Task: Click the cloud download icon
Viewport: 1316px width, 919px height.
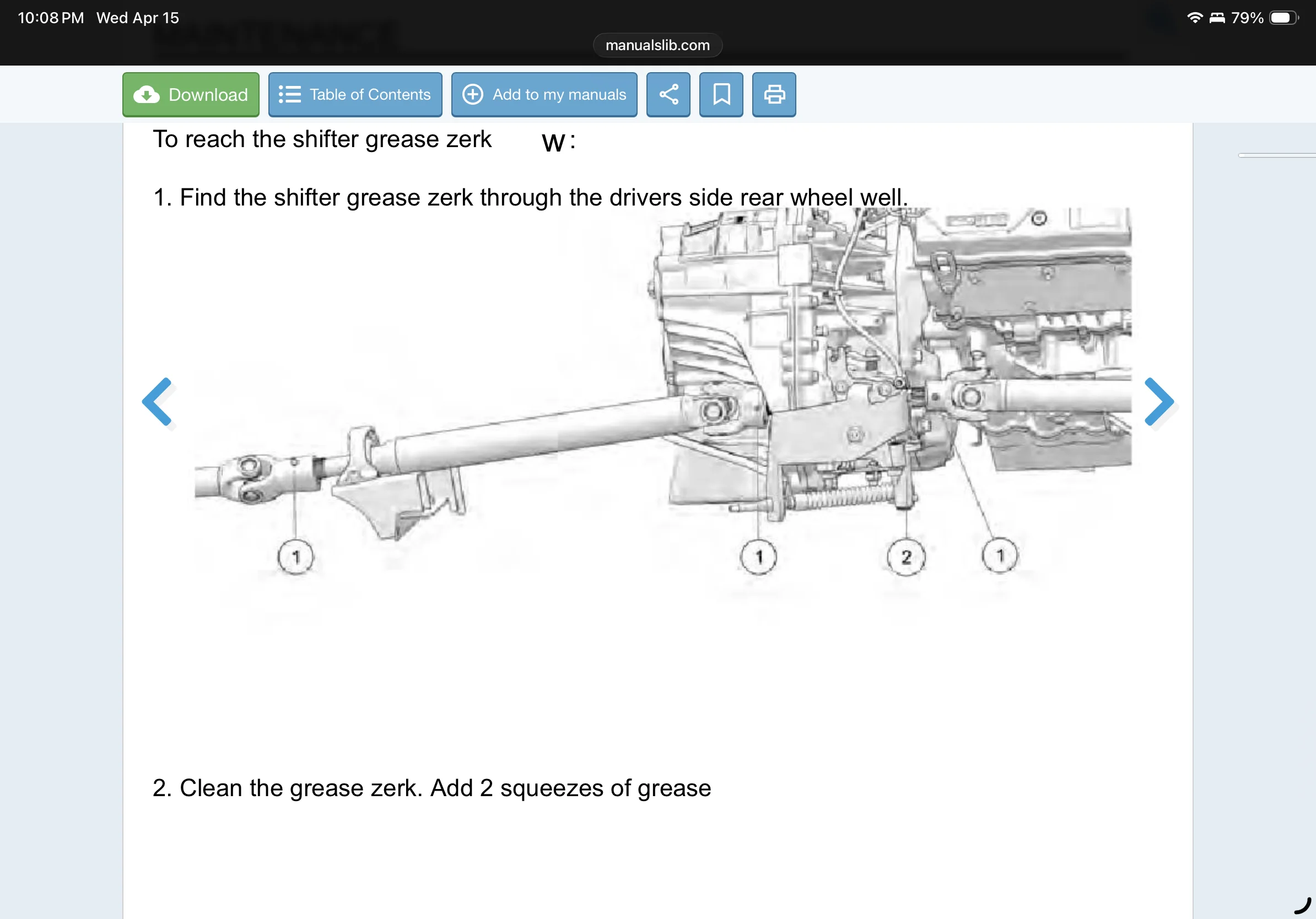Action: point(147,95)
